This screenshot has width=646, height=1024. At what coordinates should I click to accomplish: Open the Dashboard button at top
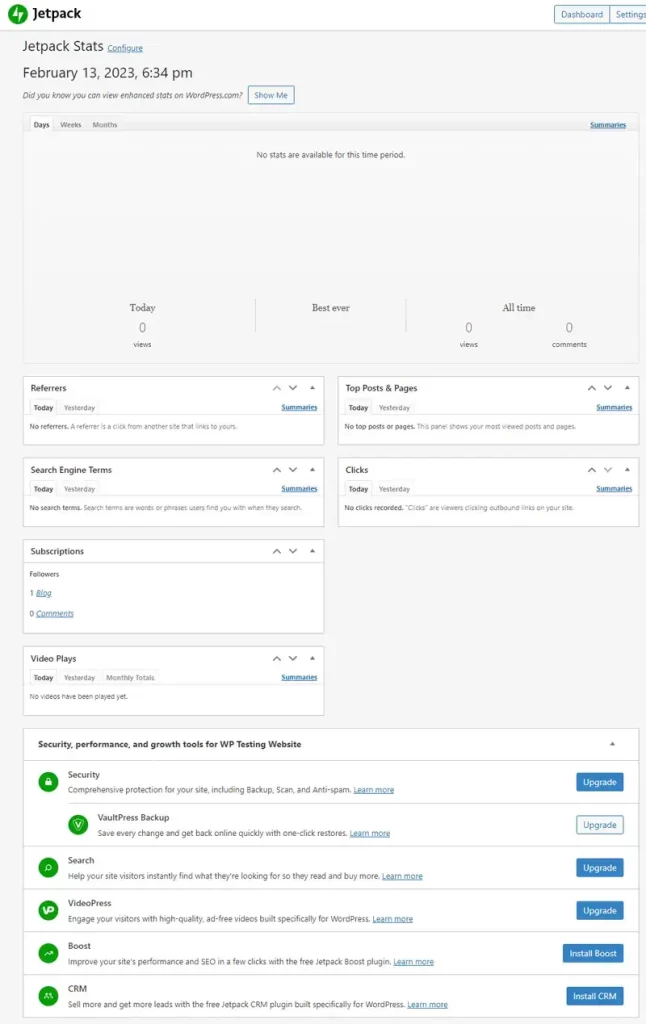tap(582, 14)
